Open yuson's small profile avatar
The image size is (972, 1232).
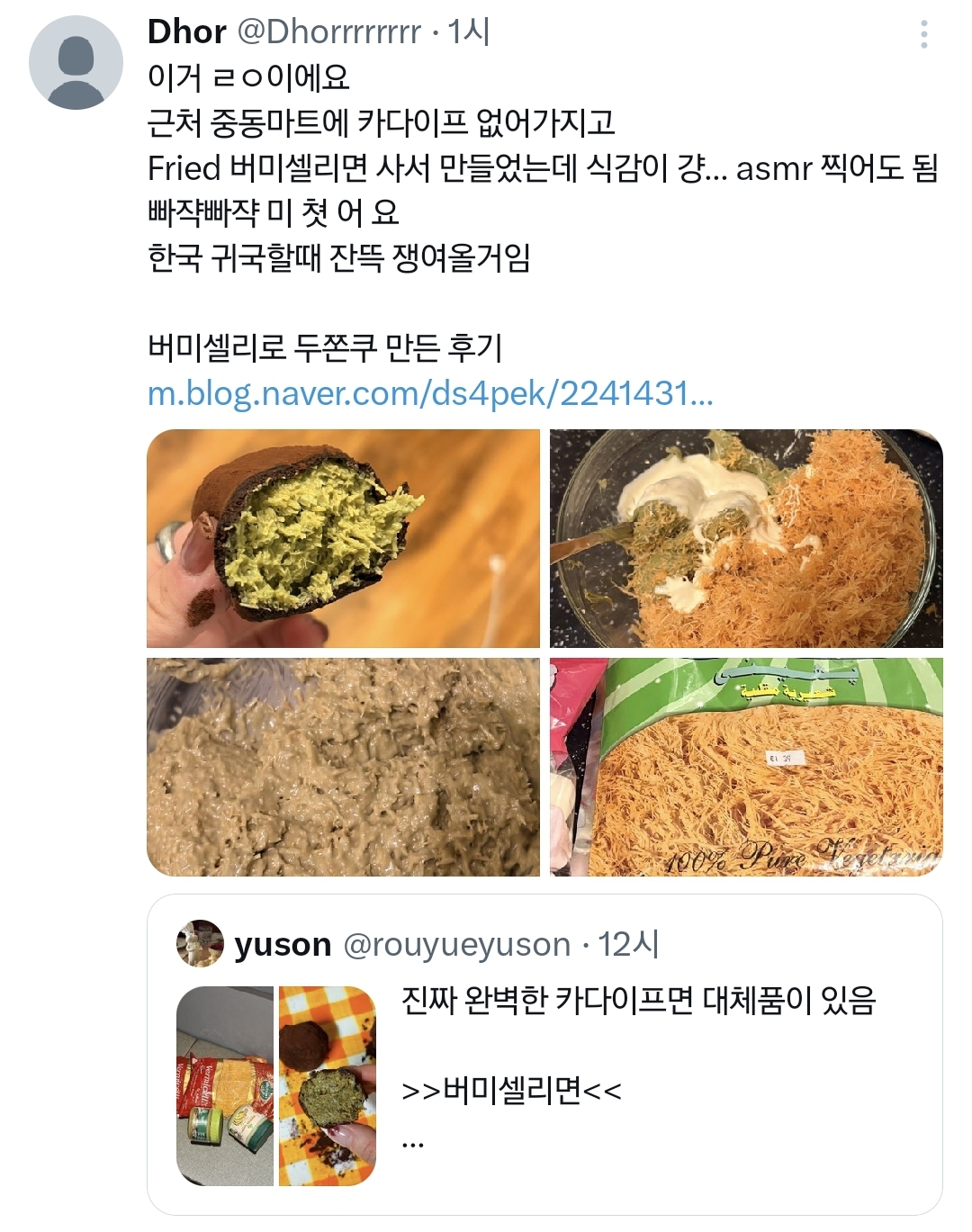coord(200,943)
